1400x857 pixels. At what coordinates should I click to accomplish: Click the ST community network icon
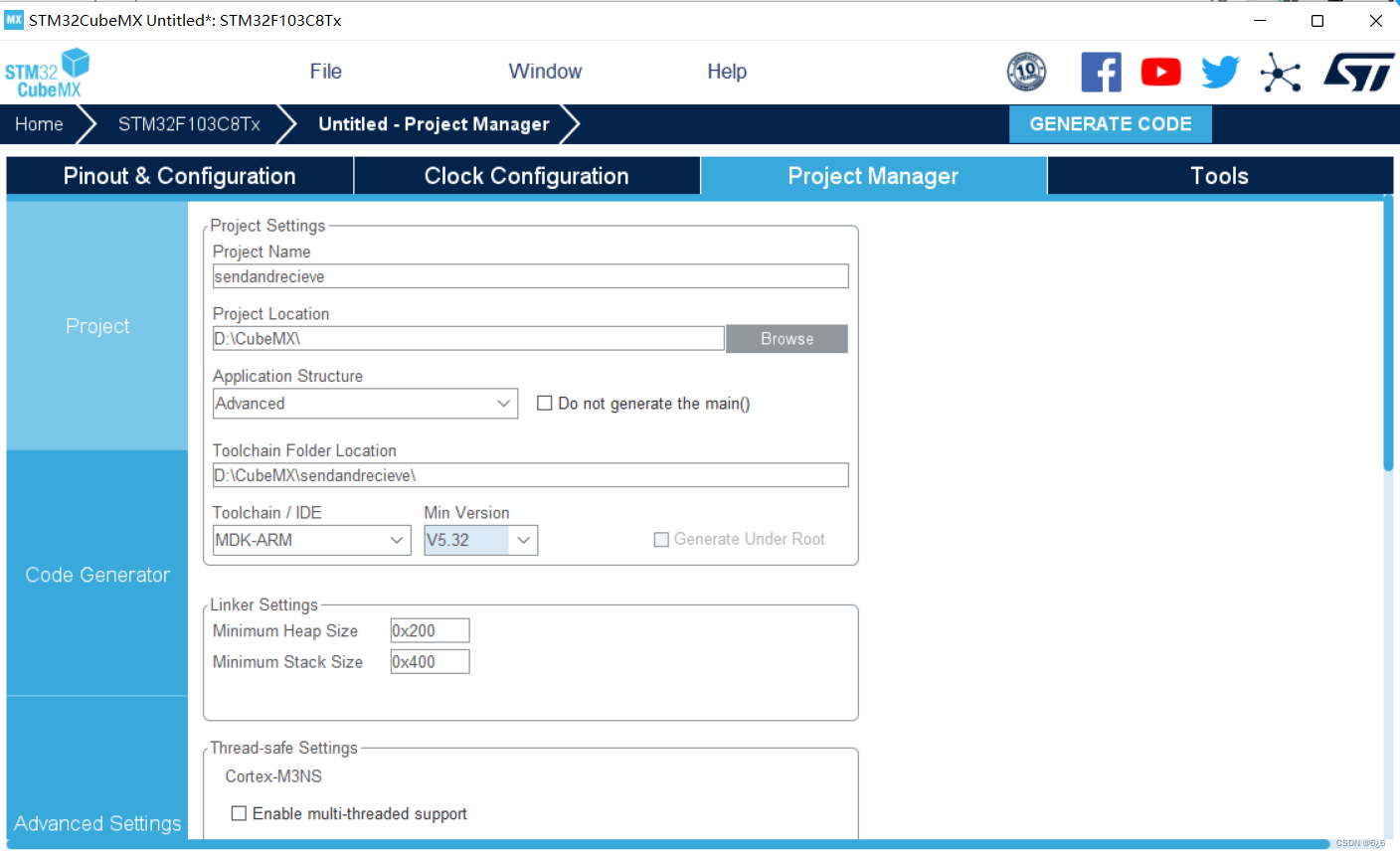pos(1281,73)
